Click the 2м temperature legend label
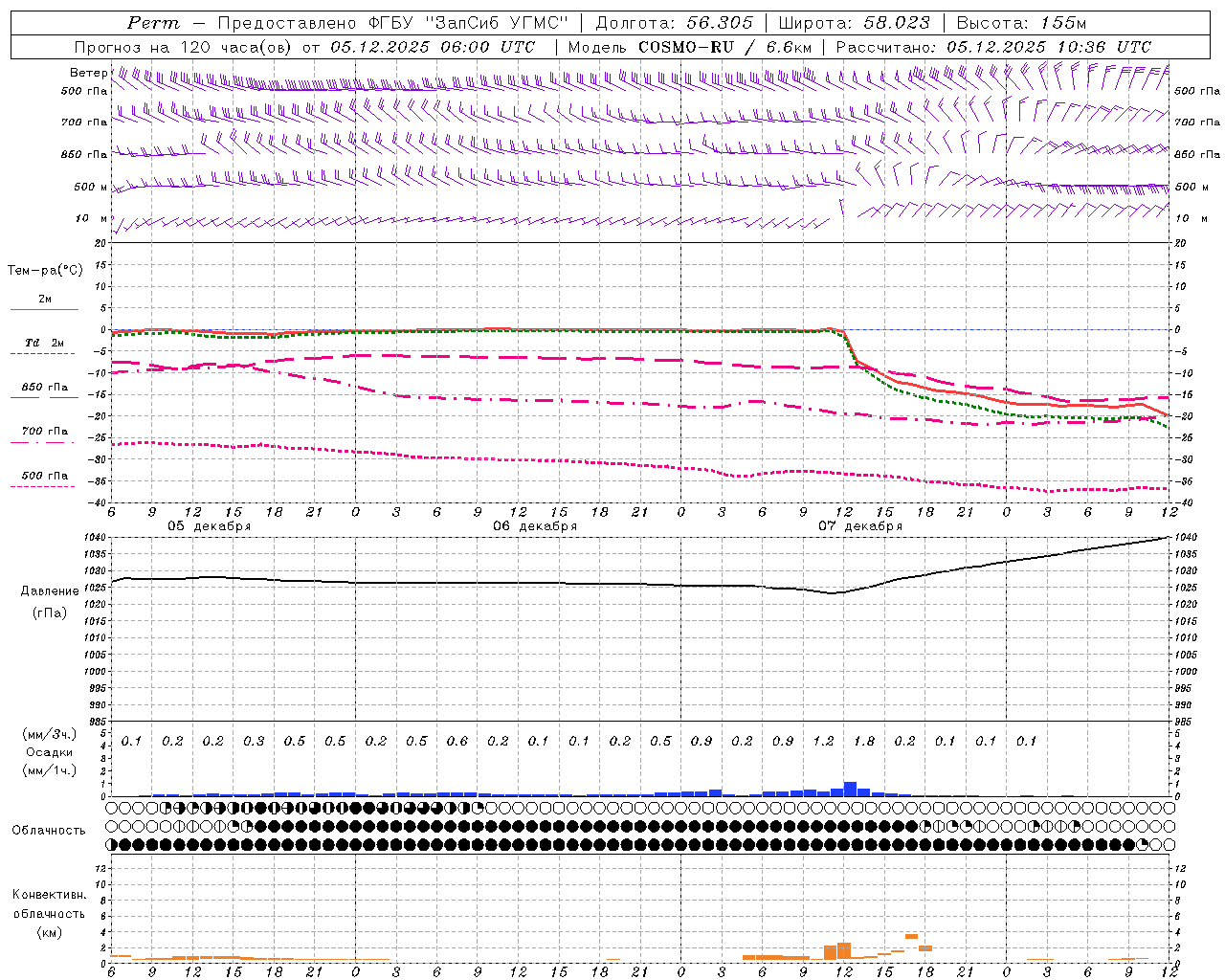This screenshot has width=1225, height=980. click(x=45, y=299)
